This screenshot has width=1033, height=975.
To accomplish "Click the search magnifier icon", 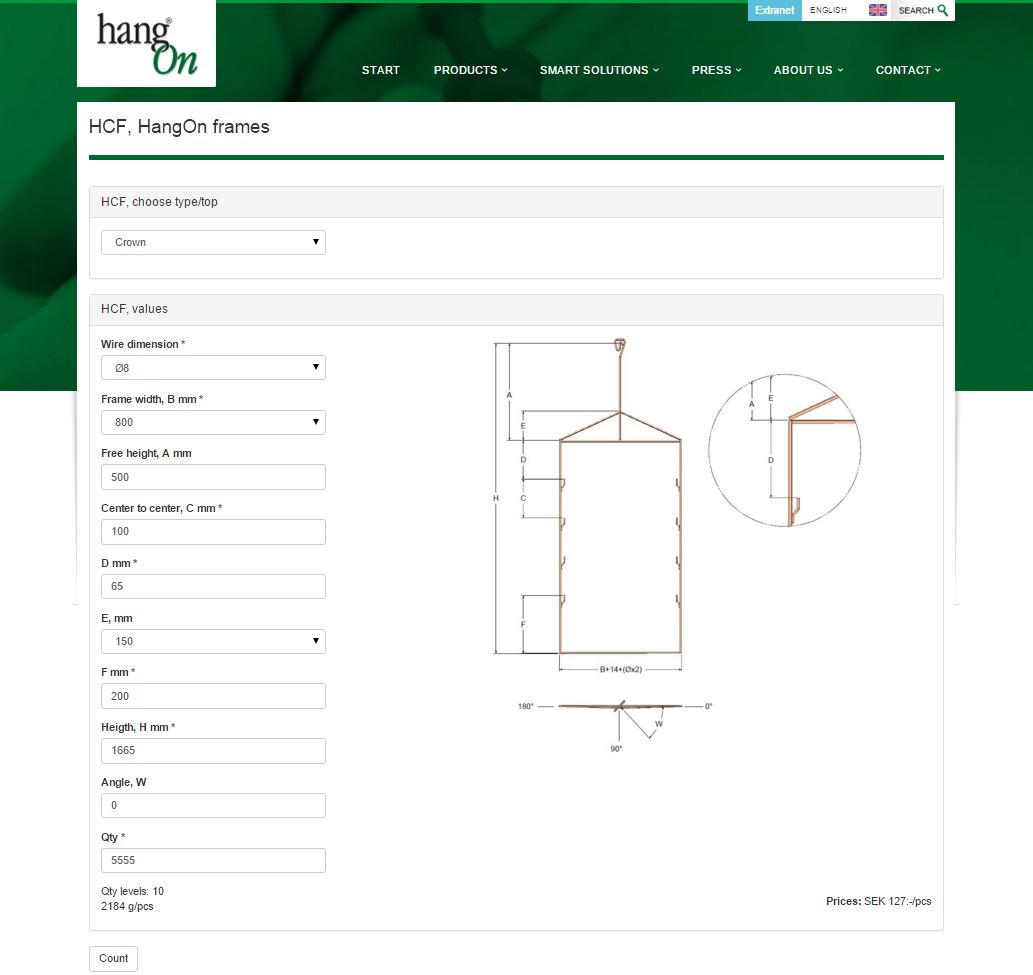I will pyautogui.click(x=943, y=10).
